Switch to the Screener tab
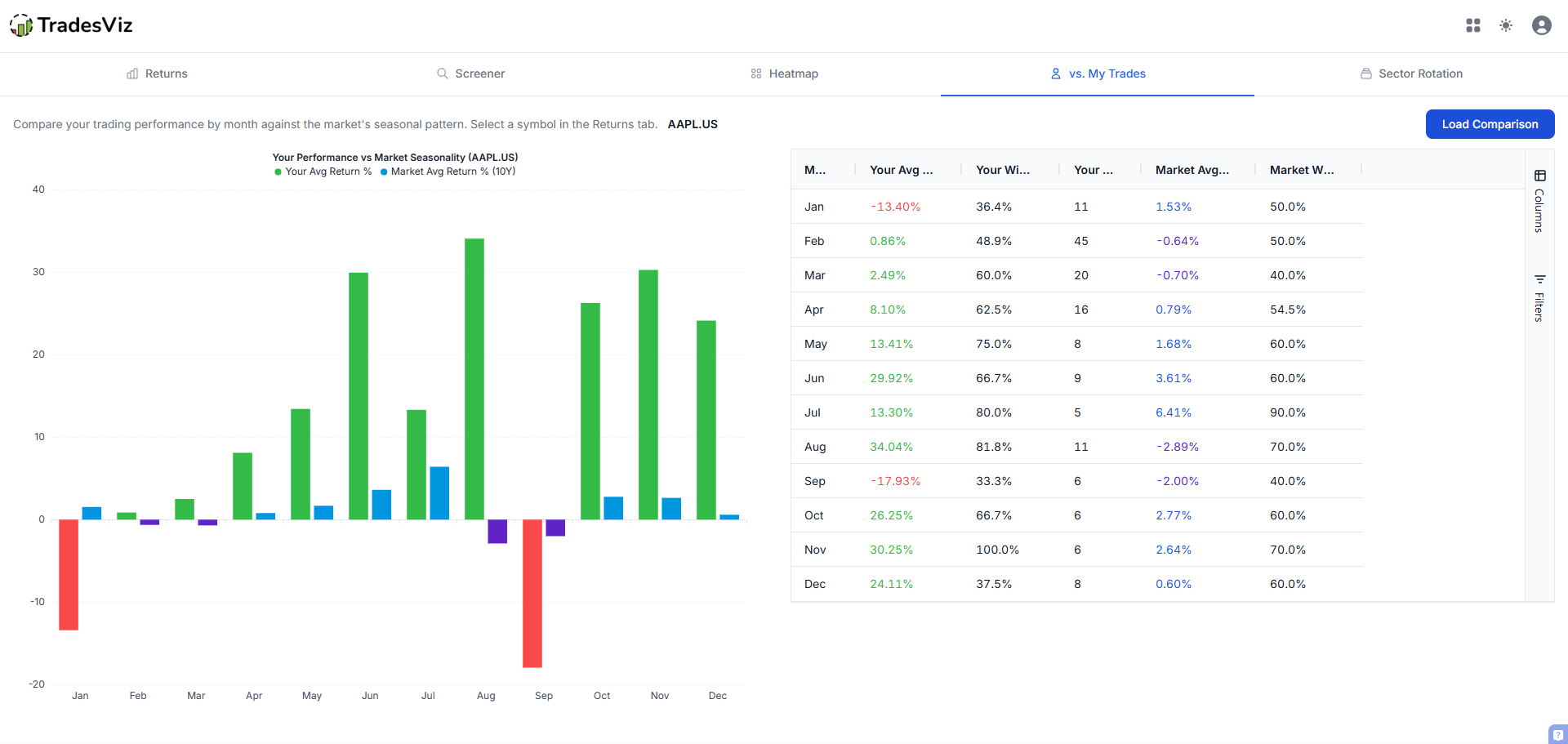This screenshot has width=1568, height=744. click(x=470, y=74)
